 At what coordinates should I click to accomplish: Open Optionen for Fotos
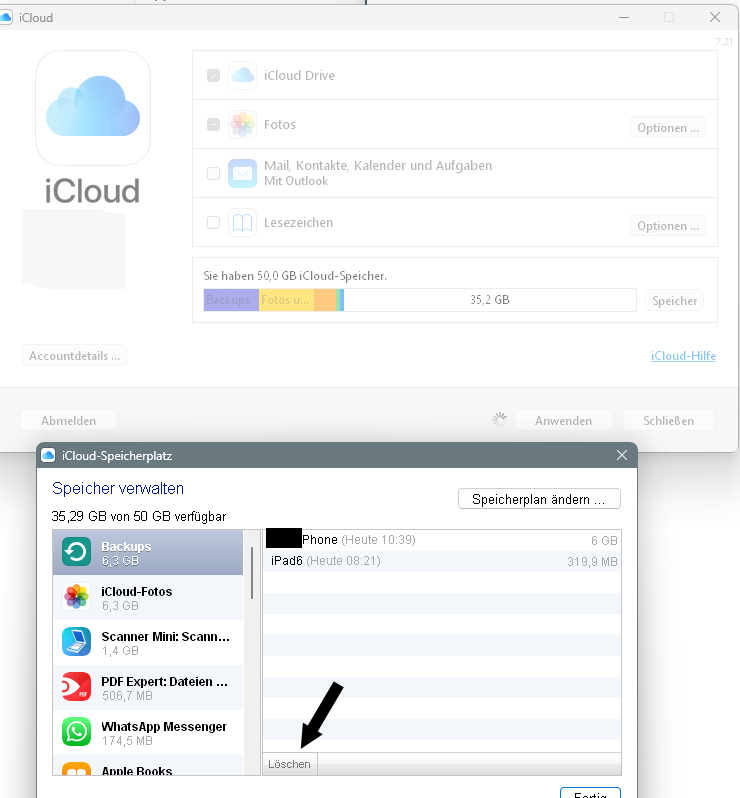(x=668, y=128)
